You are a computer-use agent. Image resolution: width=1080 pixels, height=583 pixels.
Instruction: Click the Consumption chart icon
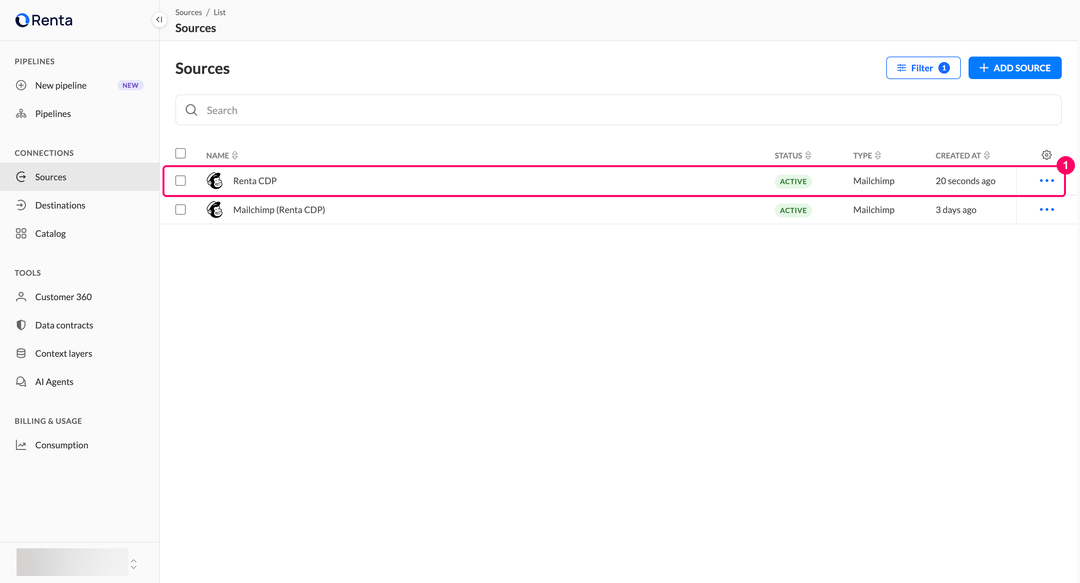[21, 445]
